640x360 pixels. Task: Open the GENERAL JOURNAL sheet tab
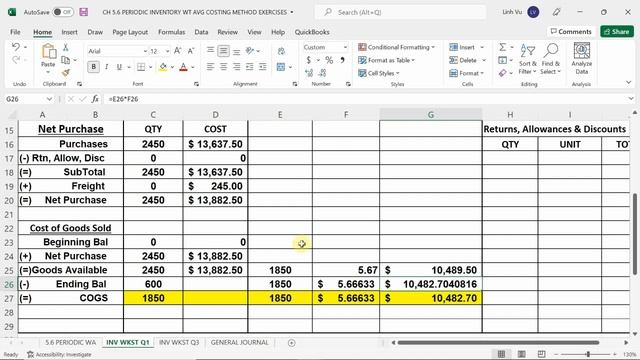240,342
